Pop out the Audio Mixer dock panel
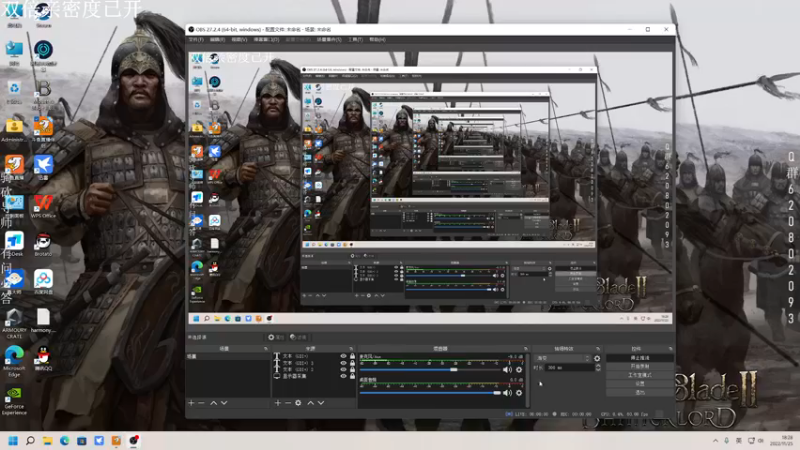800x450 pixels. [526, 349]
